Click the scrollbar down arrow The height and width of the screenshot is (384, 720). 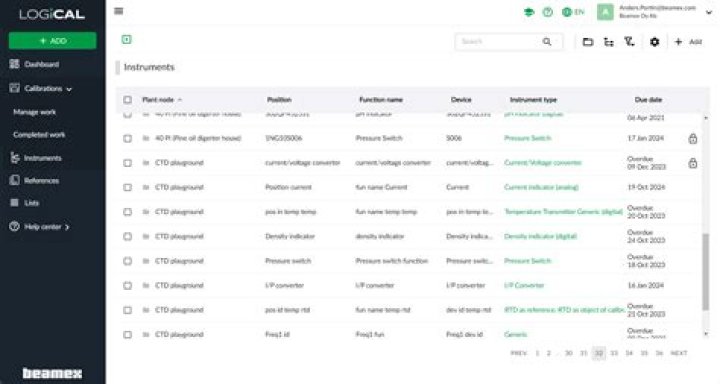coord(706,334)
